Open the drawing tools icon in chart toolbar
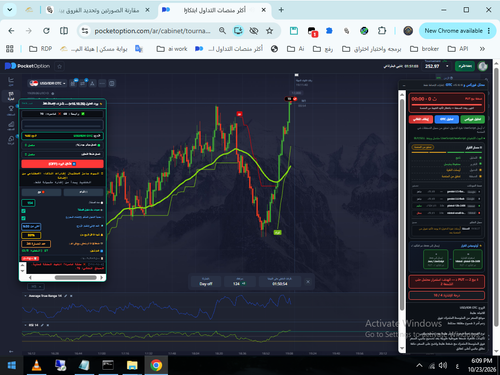 92,83
